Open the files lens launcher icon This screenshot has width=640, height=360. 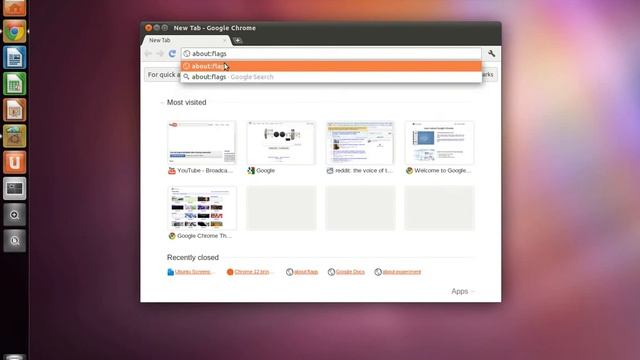pos(15,241)
